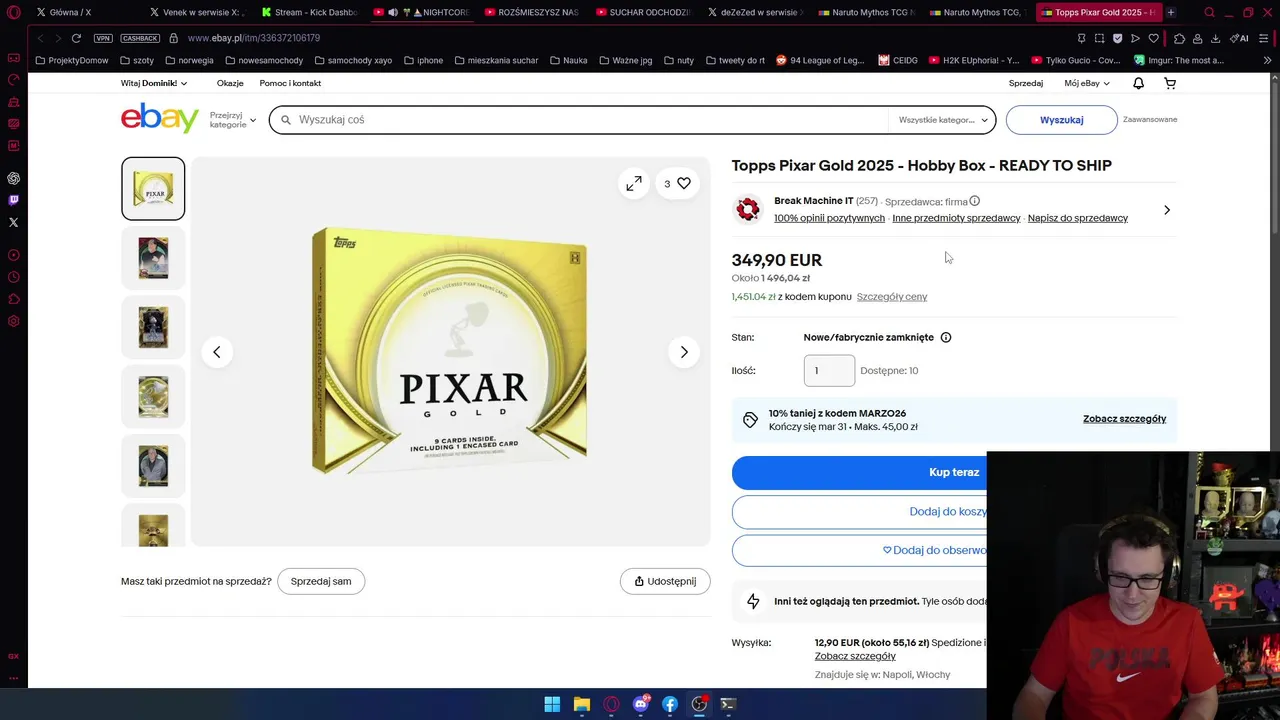Add item to watchlist heart on image
1280x720 pixels.
click(677, 183)
